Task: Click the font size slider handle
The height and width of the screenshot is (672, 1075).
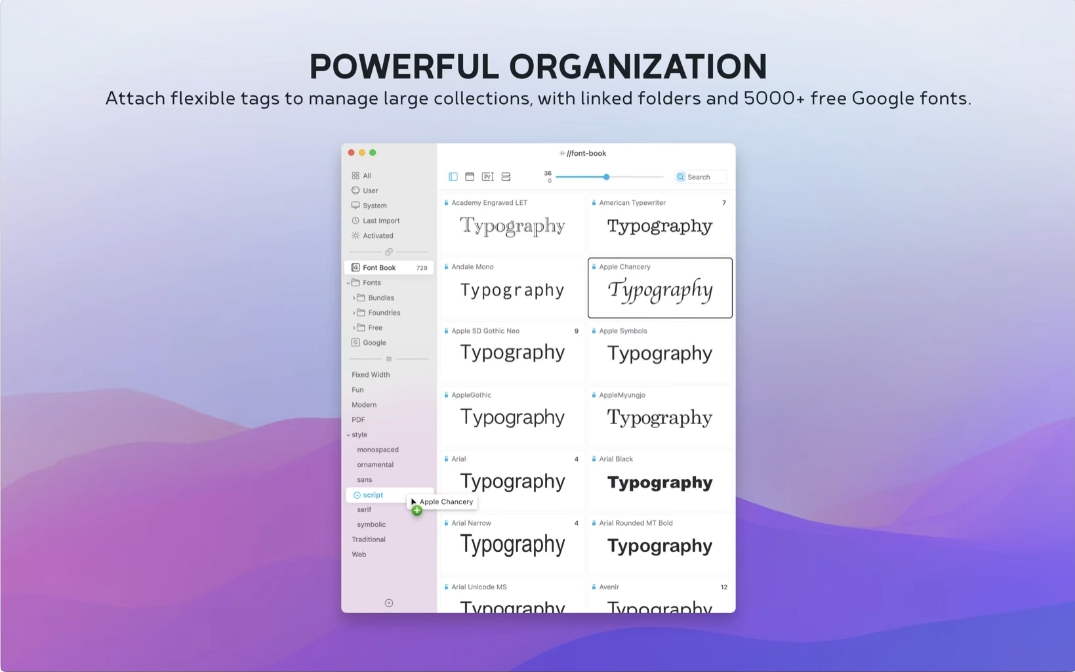Action: (606, 177)
